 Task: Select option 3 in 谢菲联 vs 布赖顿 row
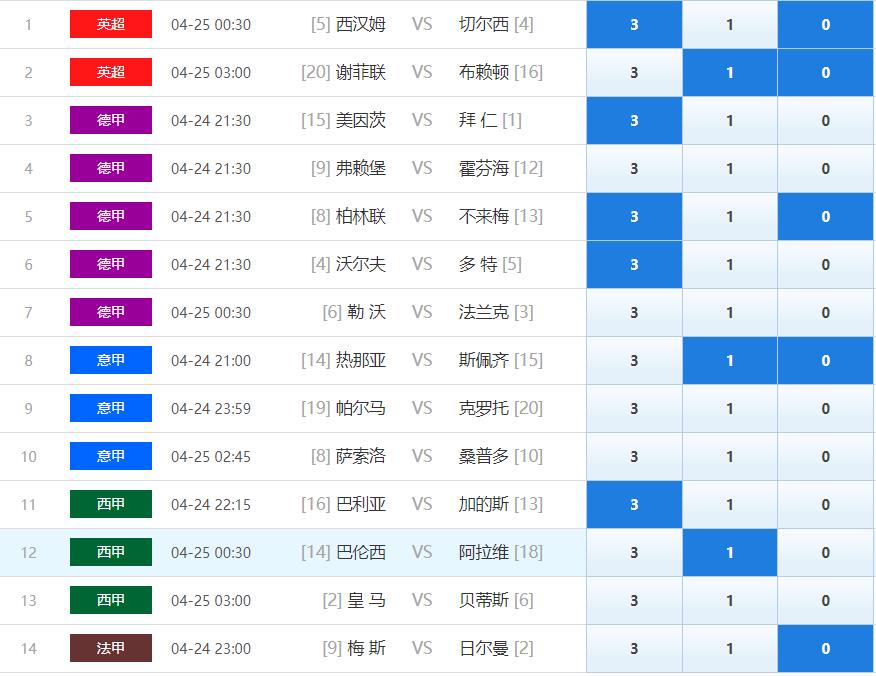click(634, 73)
